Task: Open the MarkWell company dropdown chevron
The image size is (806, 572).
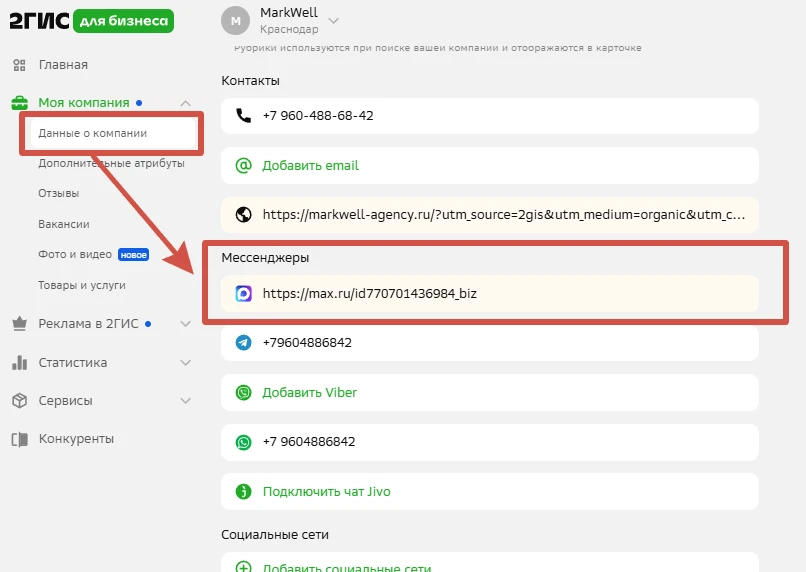Action: (334, 21)
